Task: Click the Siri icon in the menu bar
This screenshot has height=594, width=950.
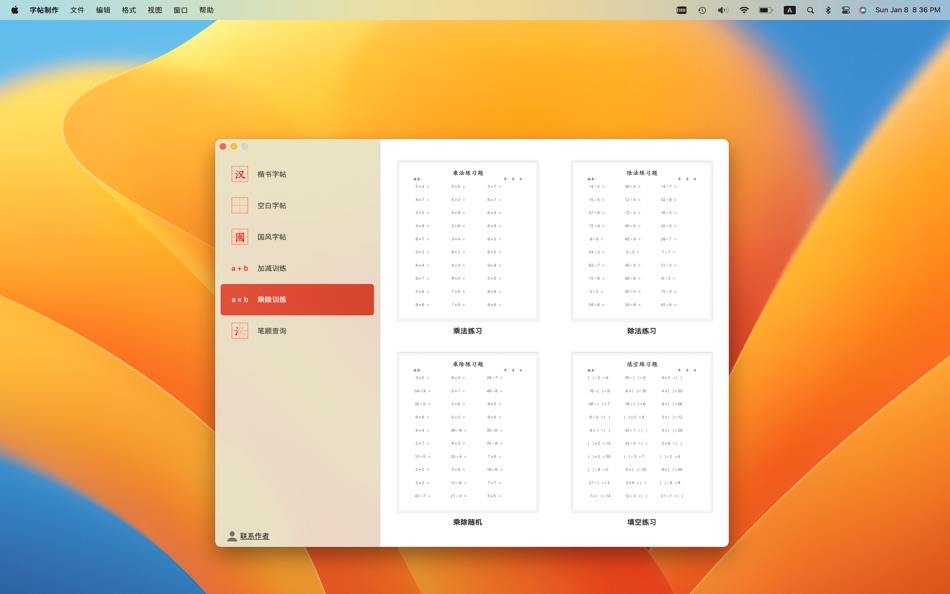Action: [x=862, y=10]
